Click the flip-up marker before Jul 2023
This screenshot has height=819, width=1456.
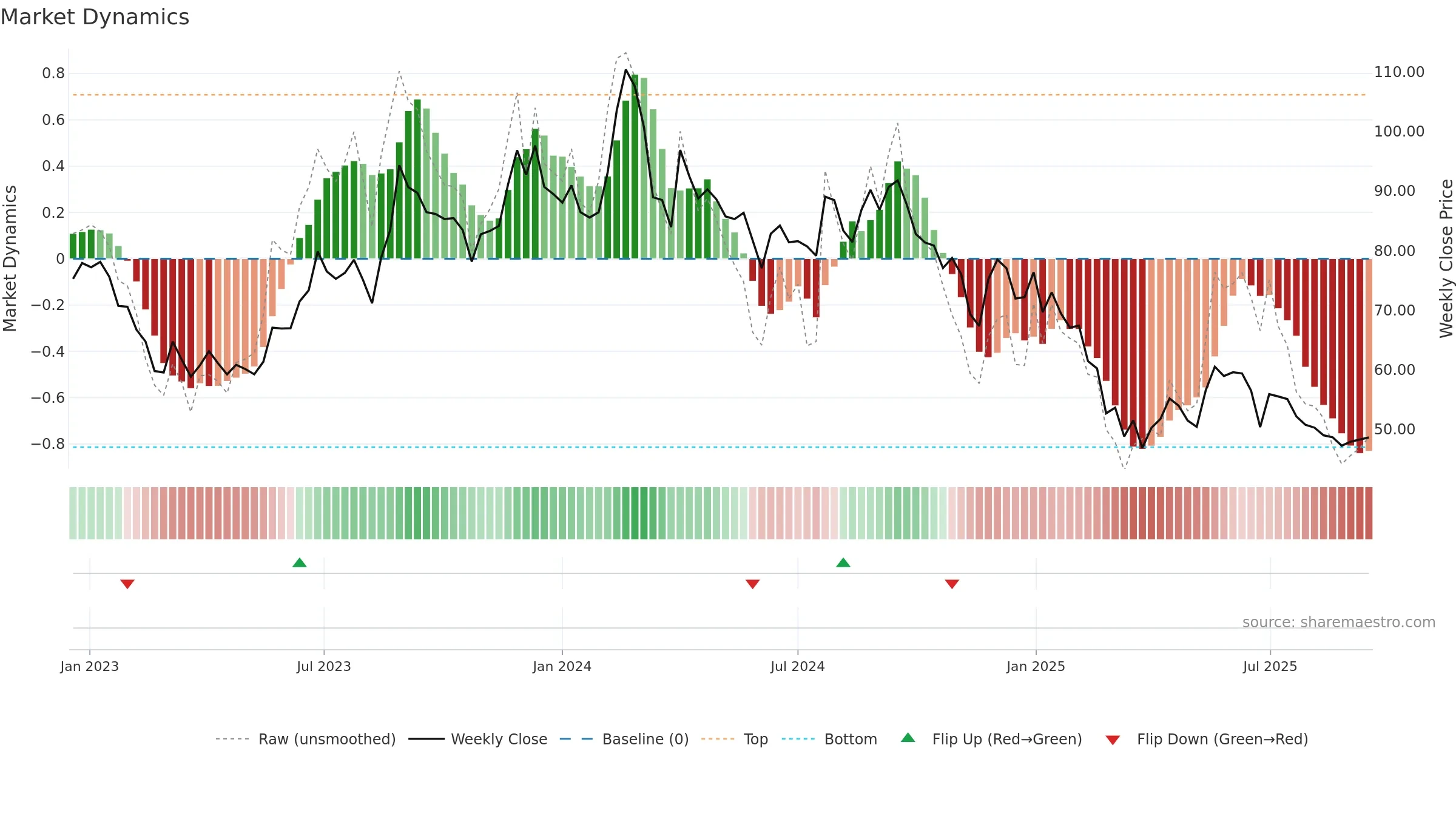(300, 562)
